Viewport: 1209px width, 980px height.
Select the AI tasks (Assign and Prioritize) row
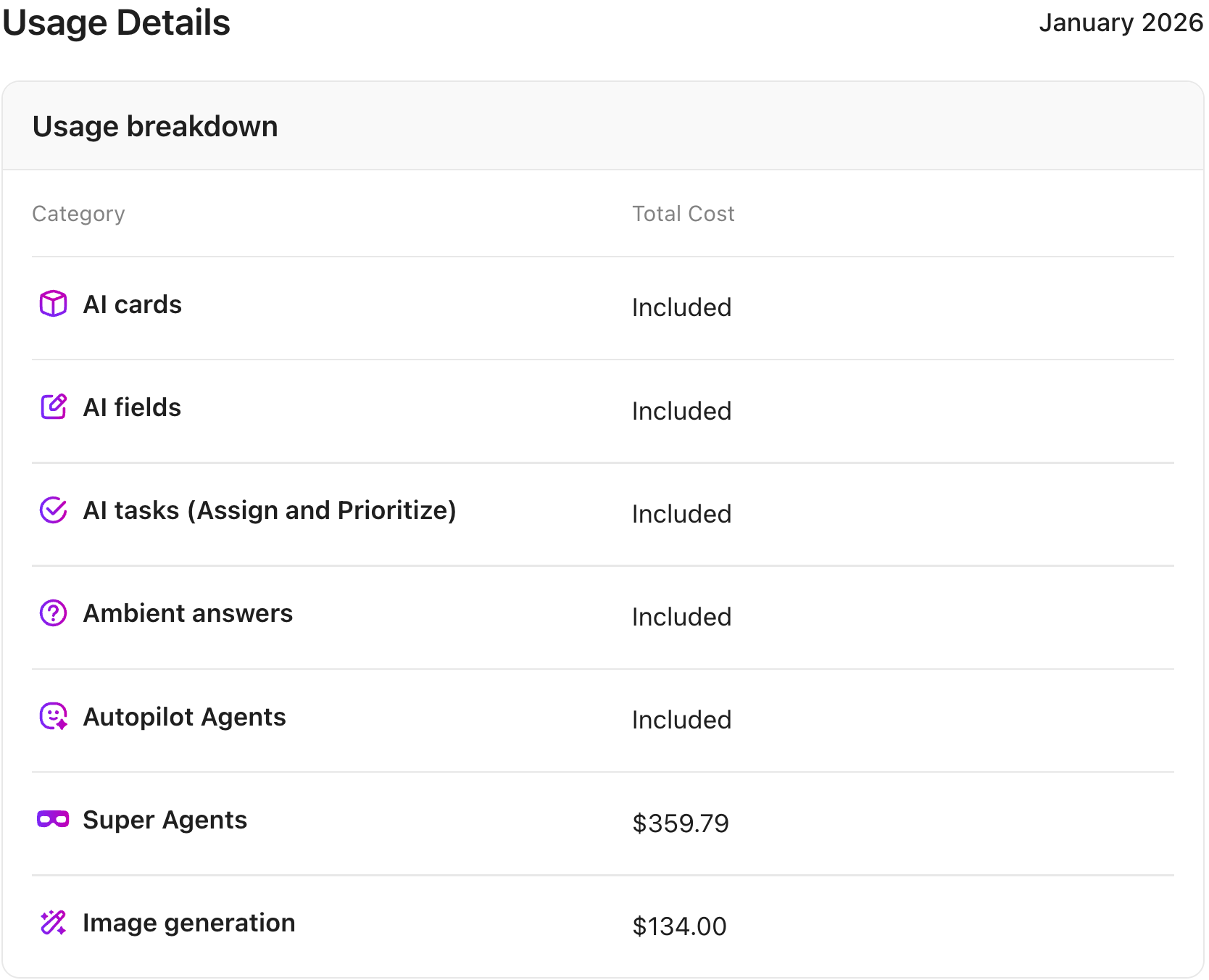click(x=270, y=510)
